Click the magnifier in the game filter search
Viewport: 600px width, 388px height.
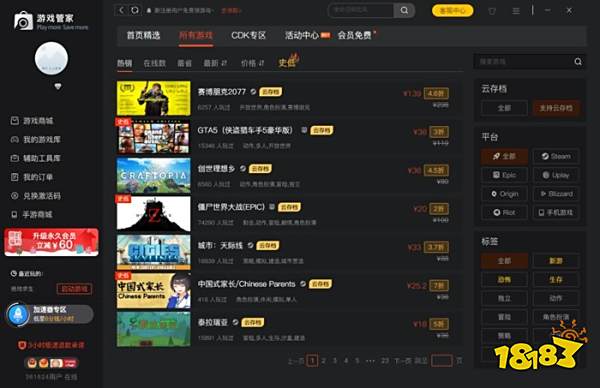click(x=578, y=62)
